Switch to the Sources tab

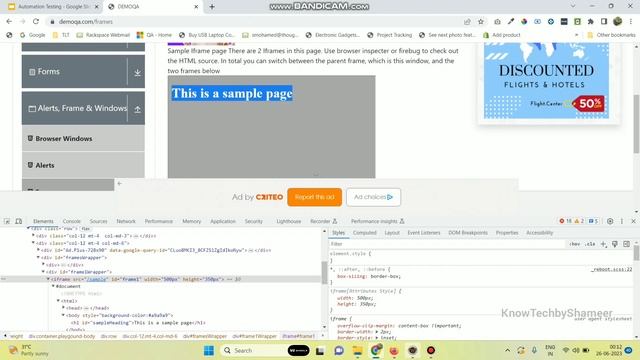(x=98, y=221)
